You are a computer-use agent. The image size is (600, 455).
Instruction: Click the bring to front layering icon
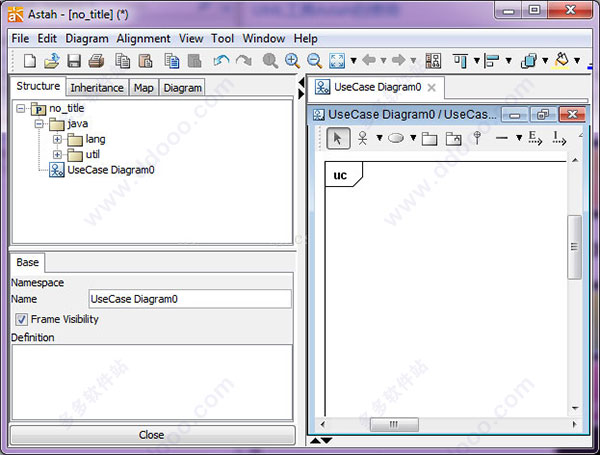[x=528, y=61]
